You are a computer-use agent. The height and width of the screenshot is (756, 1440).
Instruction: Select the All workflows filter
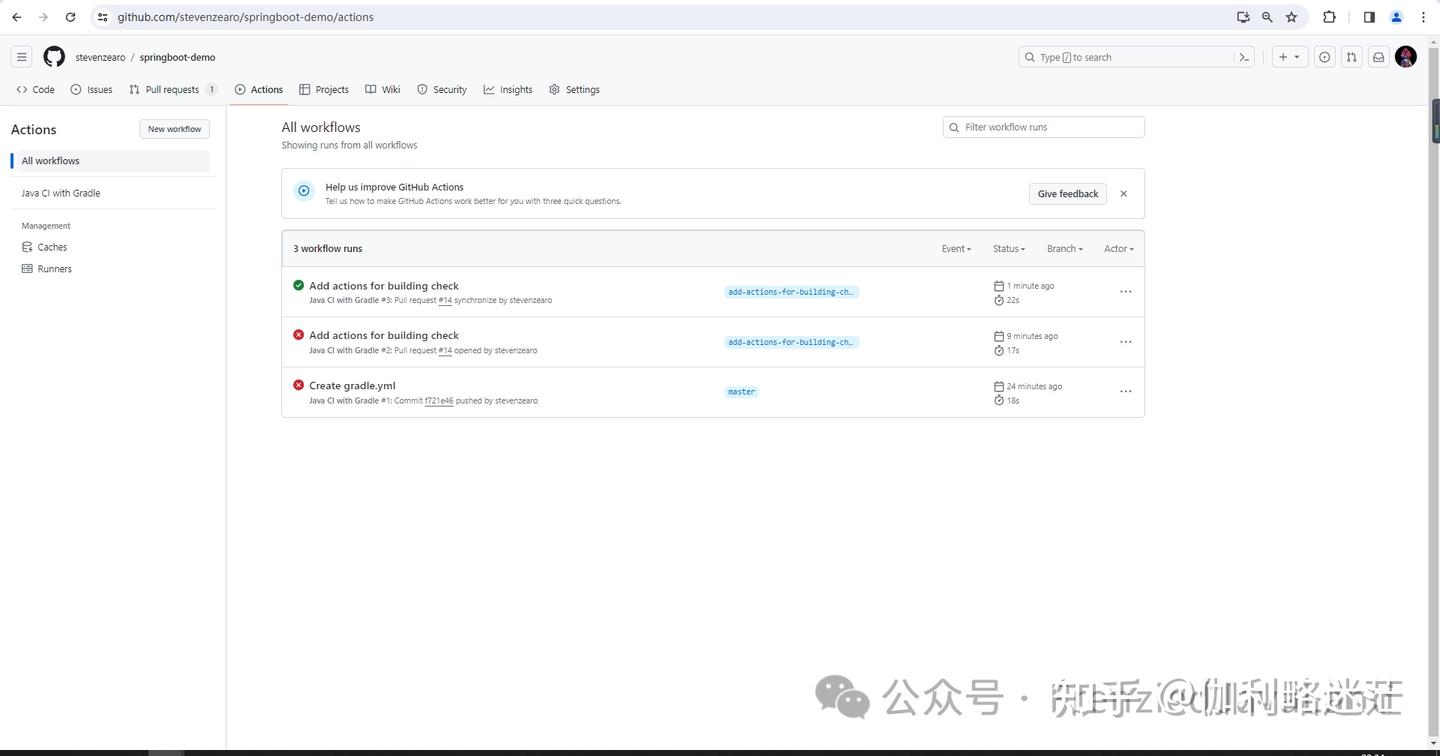(x=50, y=160)
